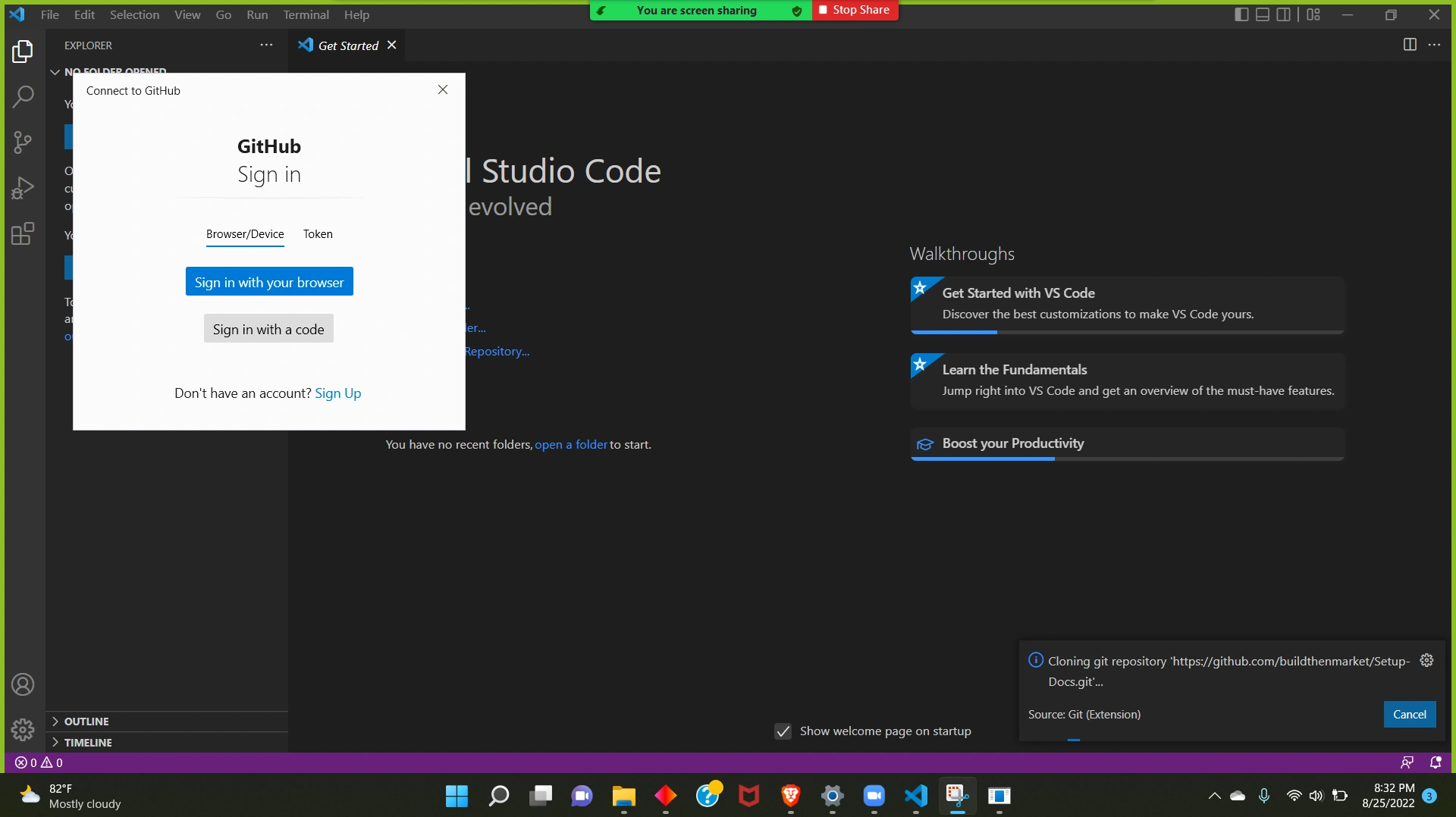Toggle the panel layout button

tap(1263, 14)
